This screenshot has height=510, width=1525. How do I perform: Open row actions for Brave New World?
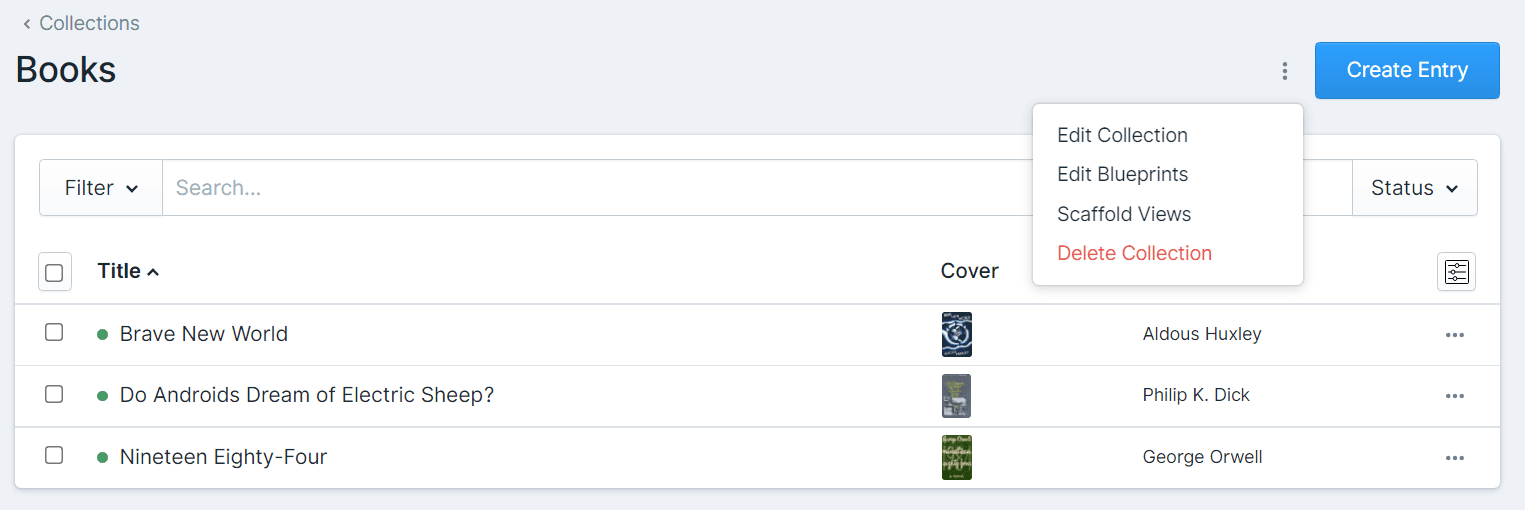[x=1454, y=335]
